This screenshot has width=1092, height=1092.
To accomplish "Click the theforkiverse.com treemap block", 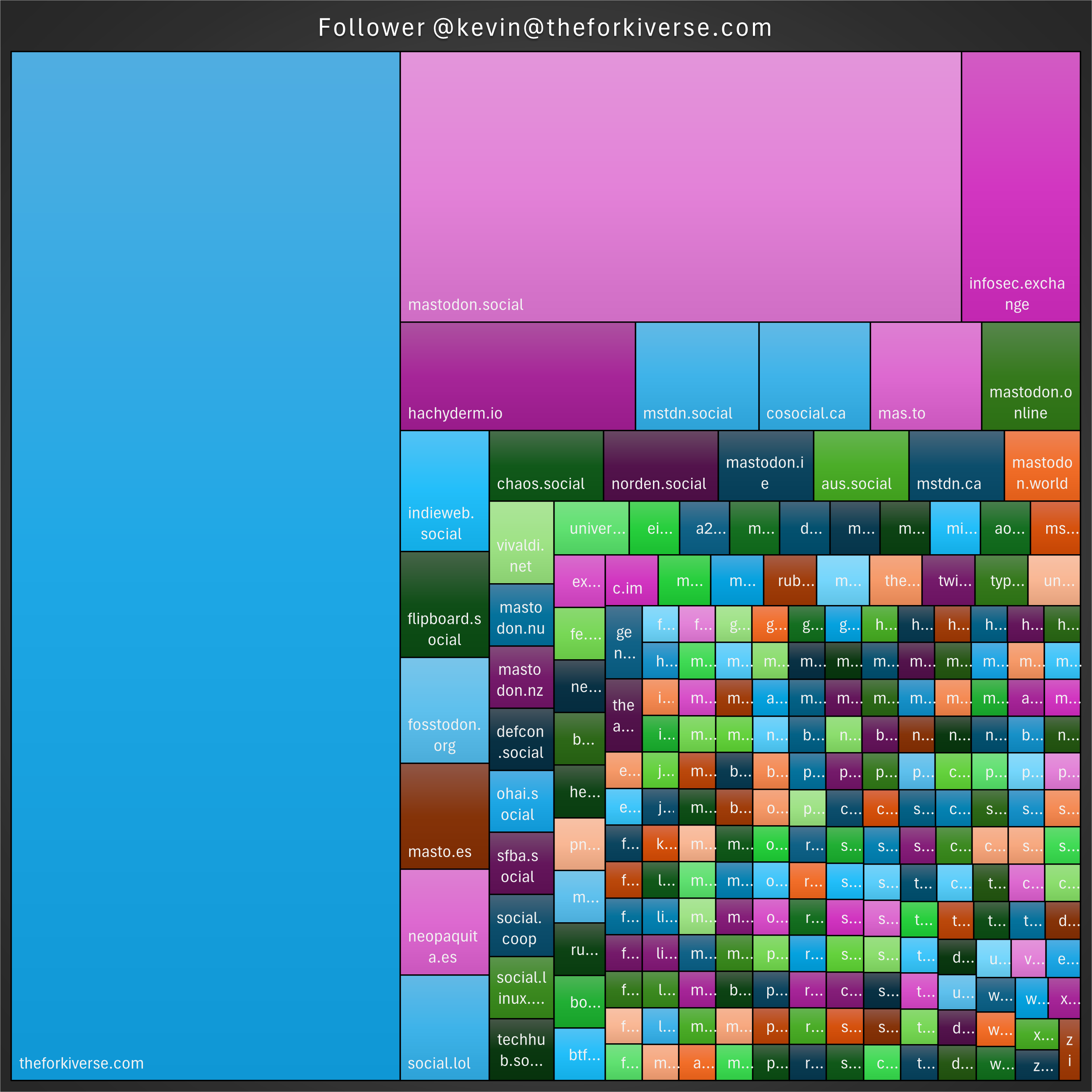I will coord(205,565).
